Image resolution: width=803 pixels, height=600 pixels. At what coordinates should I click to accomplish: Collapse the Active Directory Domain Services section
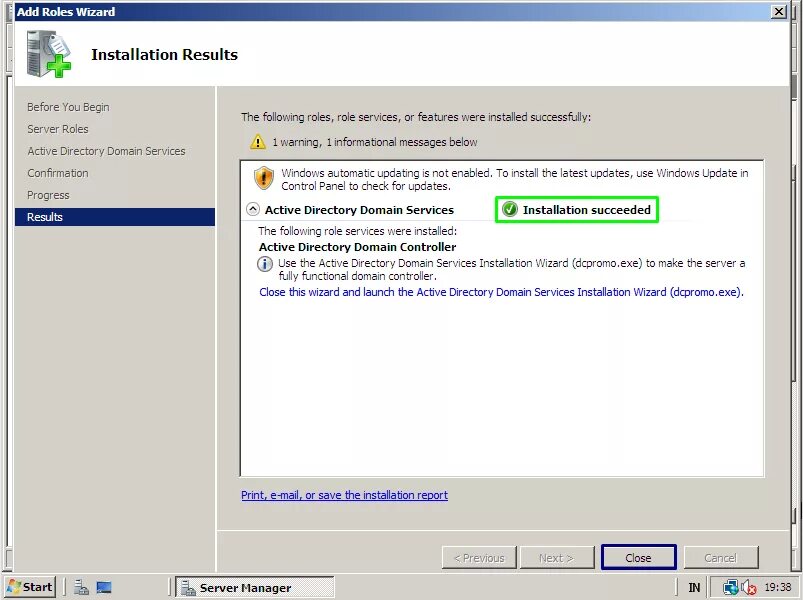[x=252, y=209]
